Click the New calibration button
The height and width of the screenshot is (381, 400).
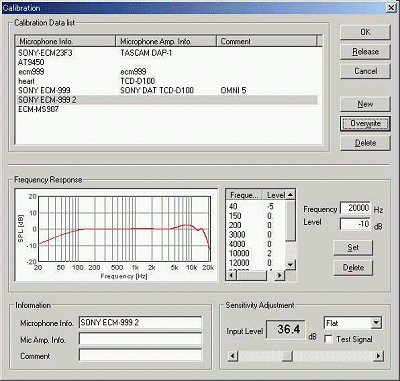(365, 104)
